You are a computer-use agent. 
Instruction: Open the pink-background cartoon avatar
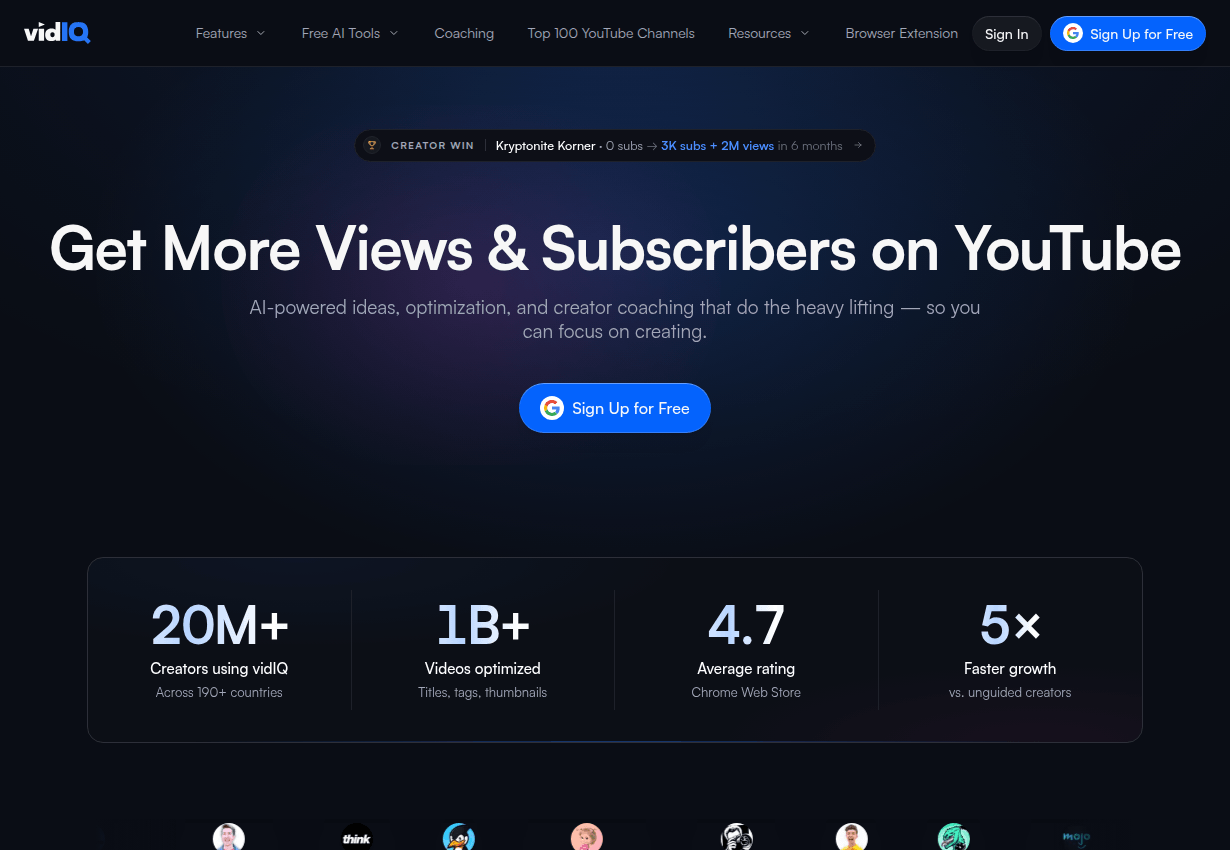pyautogui.click(x=587, y=838)
